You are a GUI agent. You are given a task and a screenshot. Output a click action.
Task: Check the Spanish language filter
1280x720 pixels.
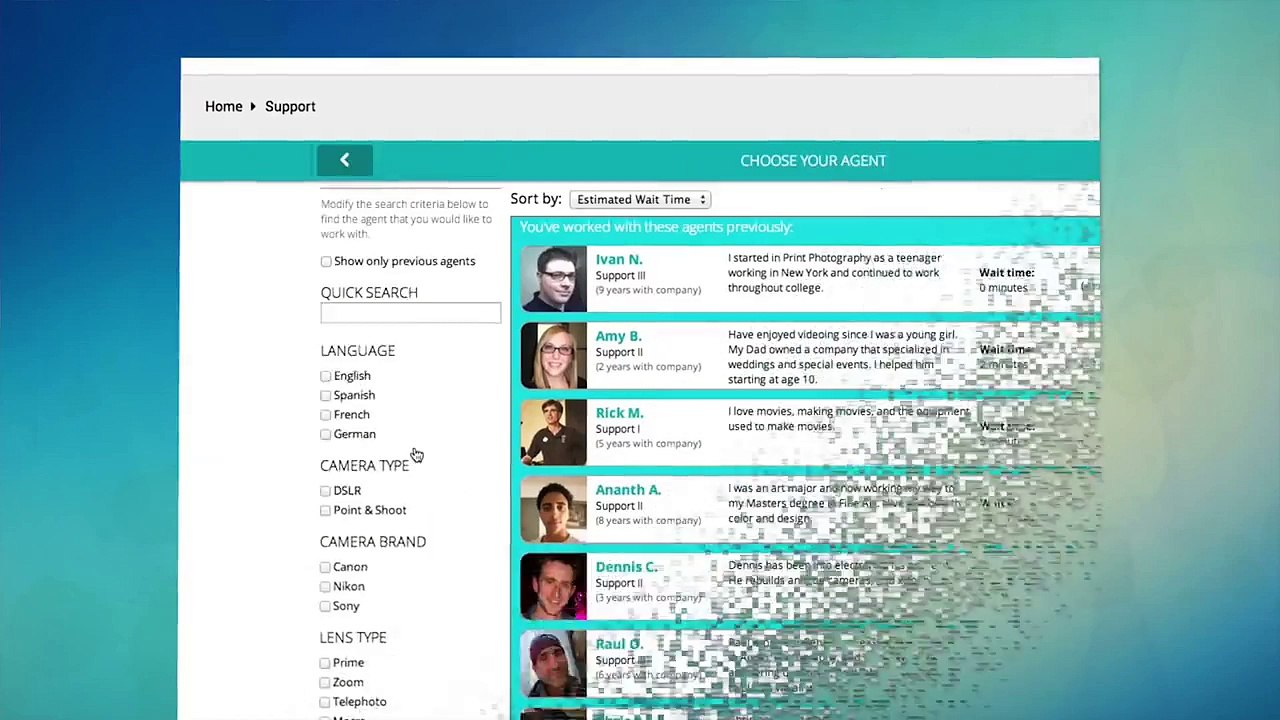(x=326, y=395)
